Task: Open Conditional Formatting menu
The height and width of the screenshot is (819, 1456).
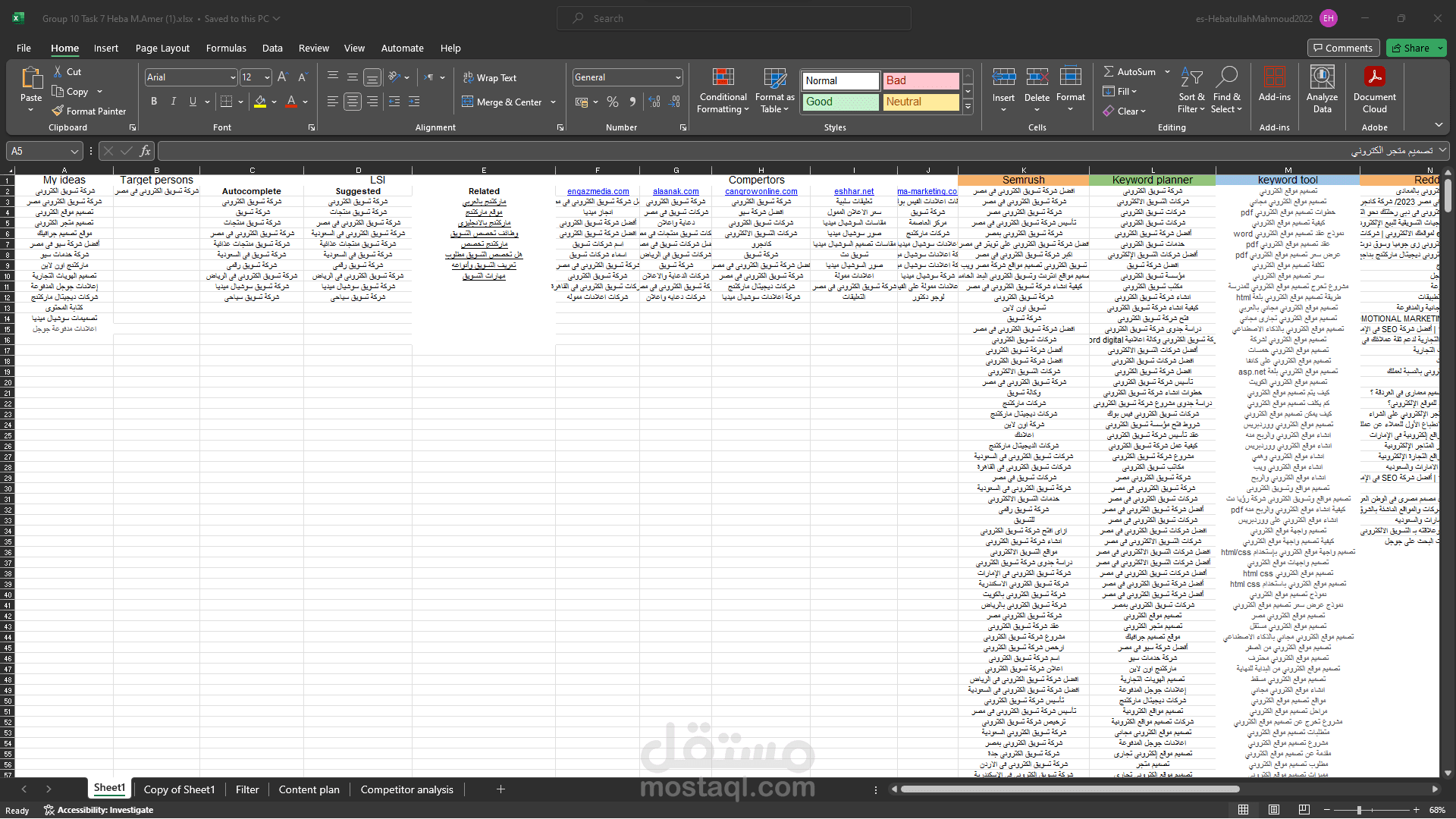Action: pos(723,91)
